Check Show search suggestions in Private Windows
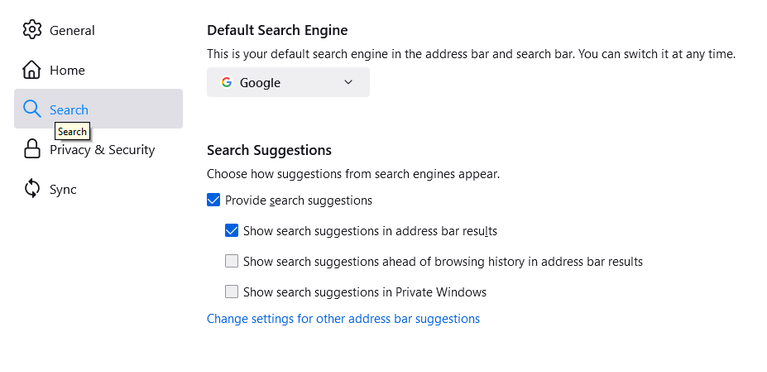Screen dimensions: 767x372 [231, 292]
